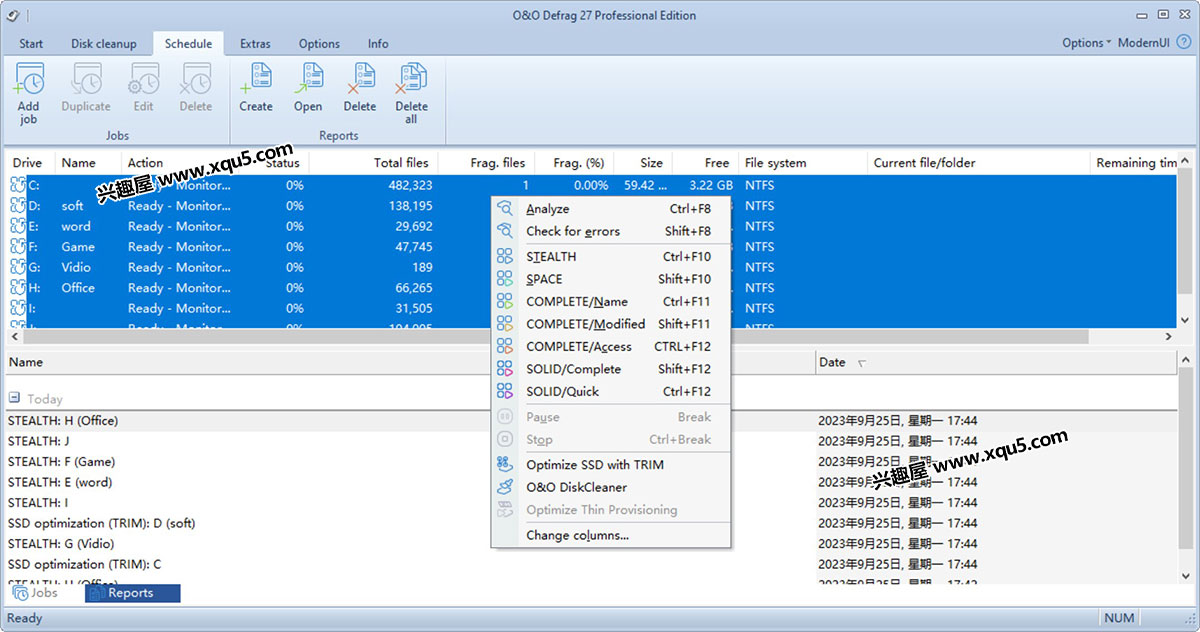Click the 482,323 total files cell

(408, 185)
